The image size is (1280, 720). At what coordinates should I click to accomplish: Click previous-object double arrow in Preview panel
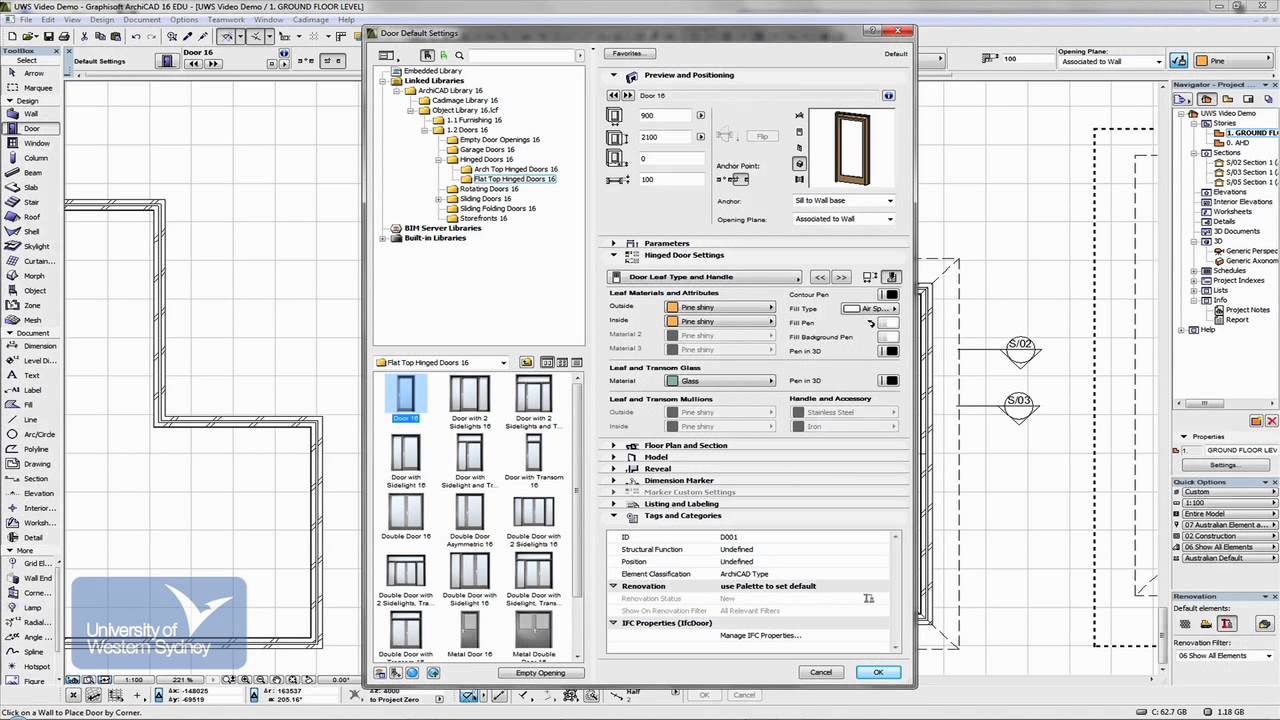tap(614, 95)
